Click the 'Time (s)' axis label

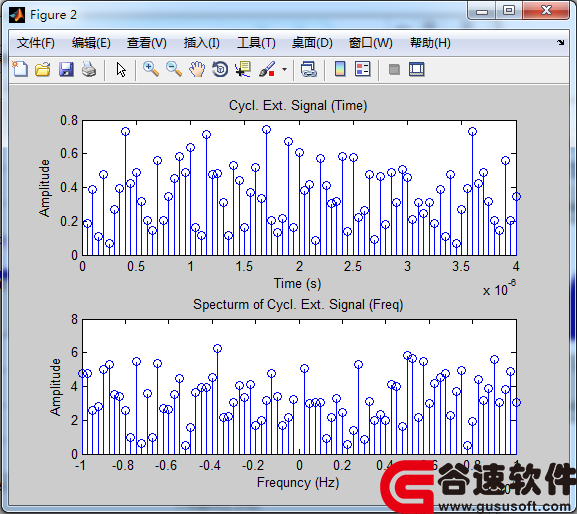[297, 283]
